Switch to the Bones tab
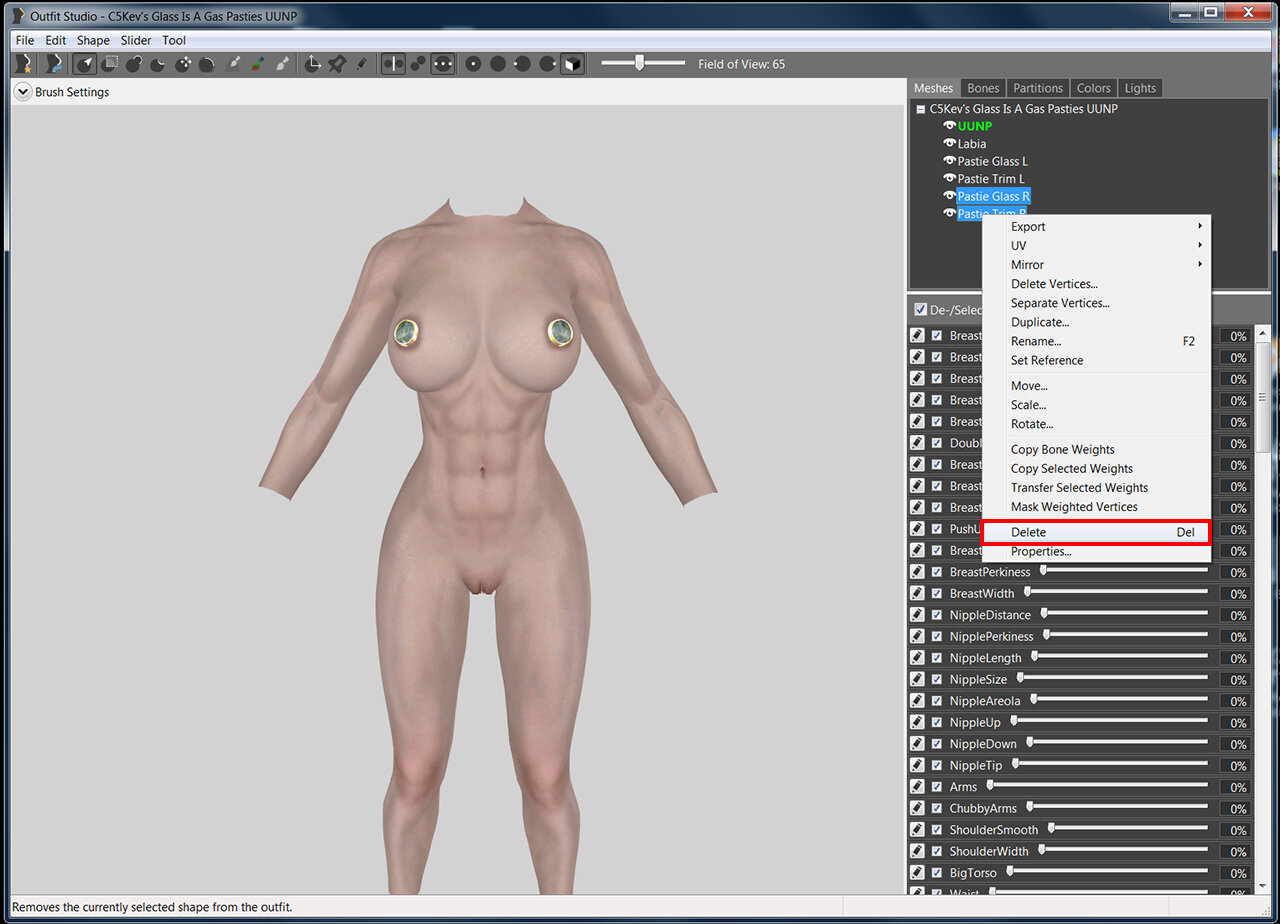 (983, 88)
